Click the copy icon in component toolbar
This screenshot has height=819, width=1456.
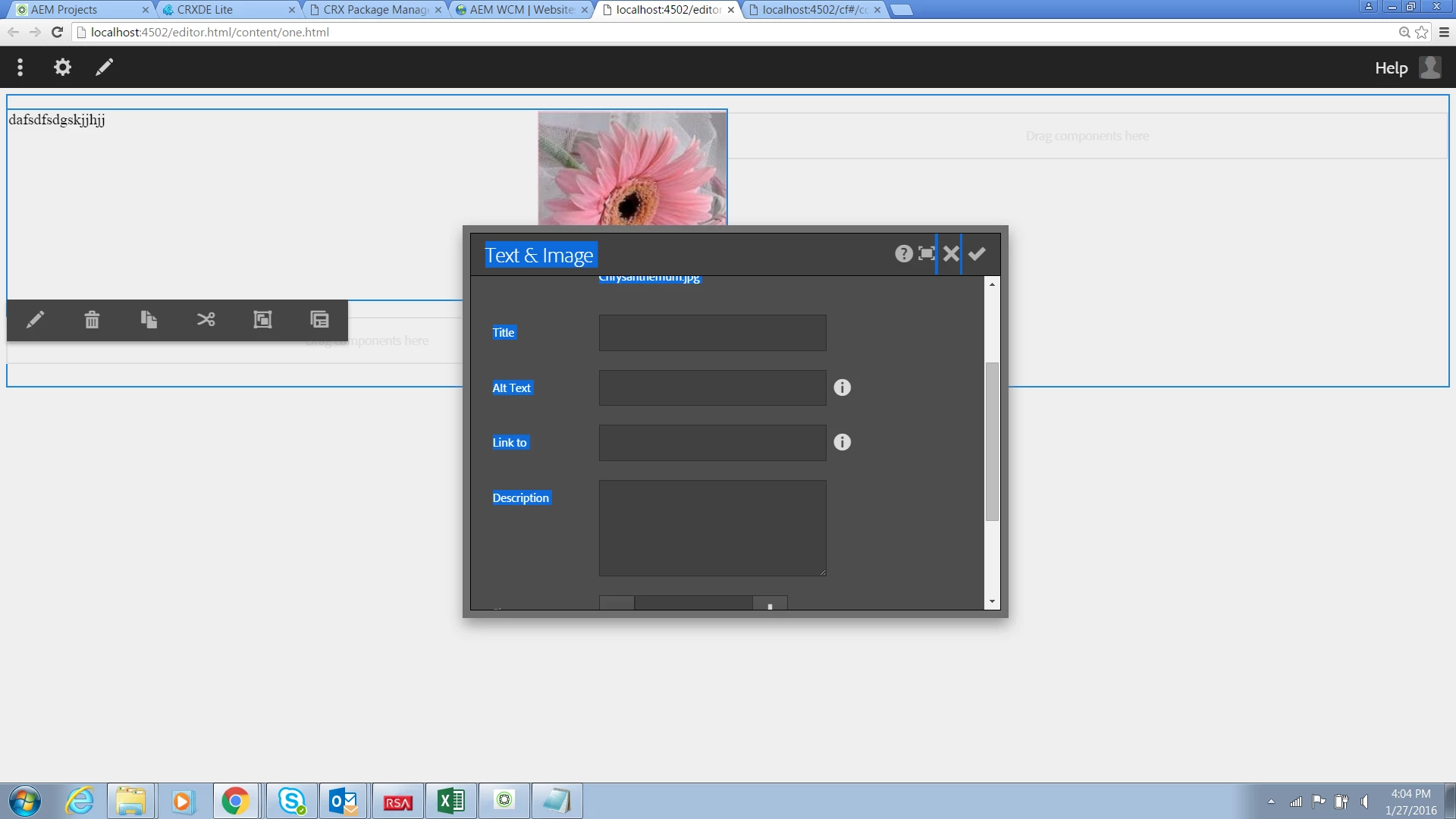[149, 319]
